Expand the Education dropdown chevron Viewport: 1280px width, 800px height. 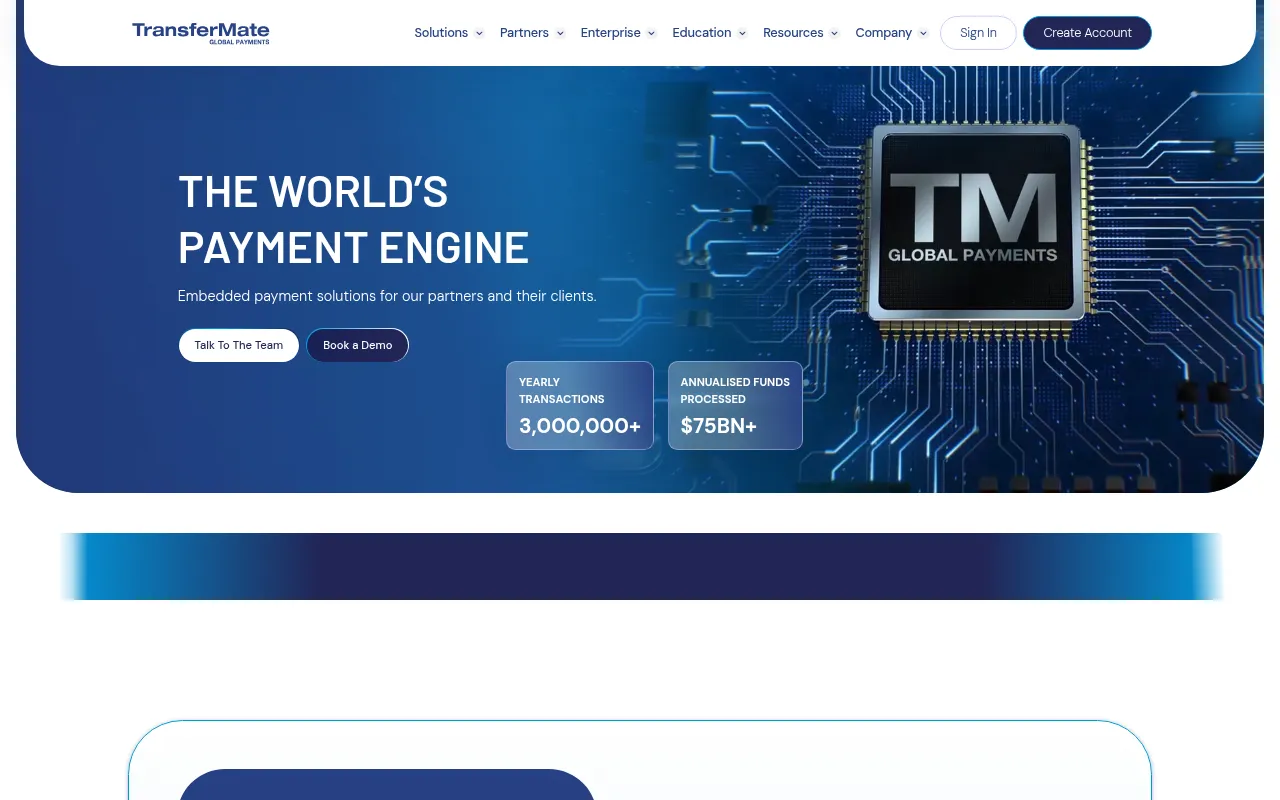click(x=742, y=33)
